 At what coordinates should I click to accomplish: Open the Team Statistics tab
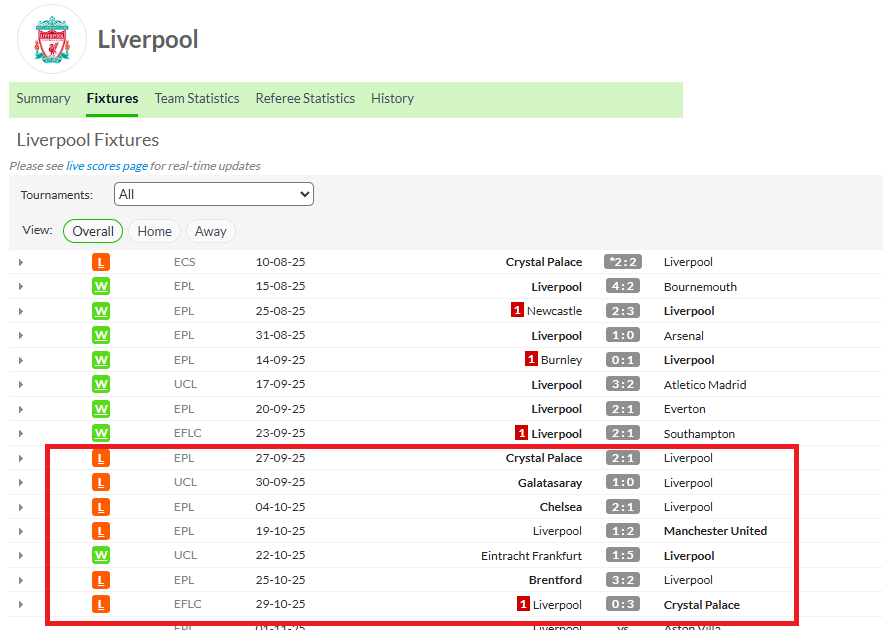[x=197, y=98]
